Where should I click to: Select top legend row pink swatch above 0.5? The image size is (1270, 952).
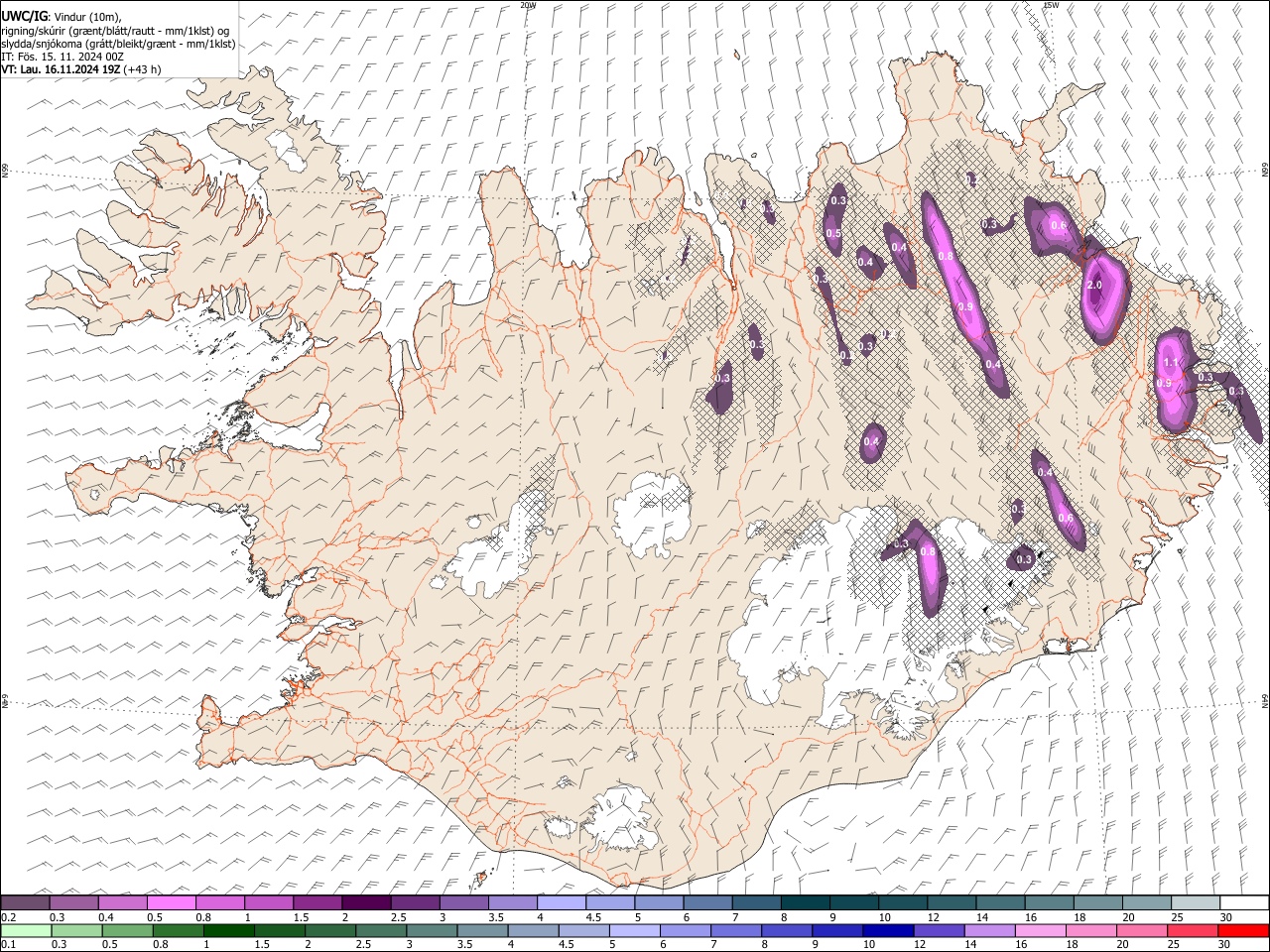(x=171, y=902)
